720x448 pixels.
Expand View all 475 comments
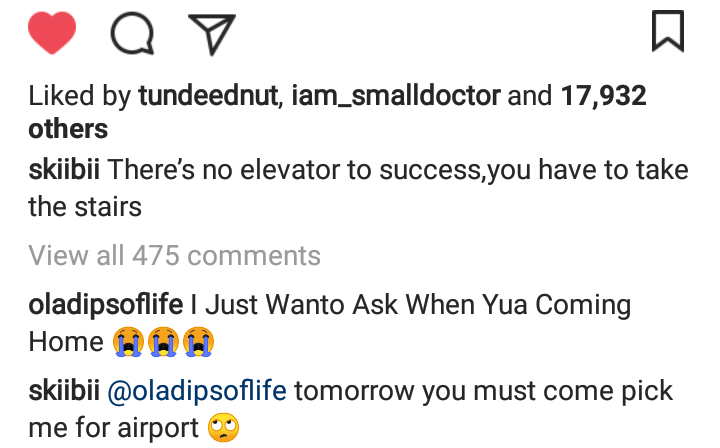click(174, 255)
